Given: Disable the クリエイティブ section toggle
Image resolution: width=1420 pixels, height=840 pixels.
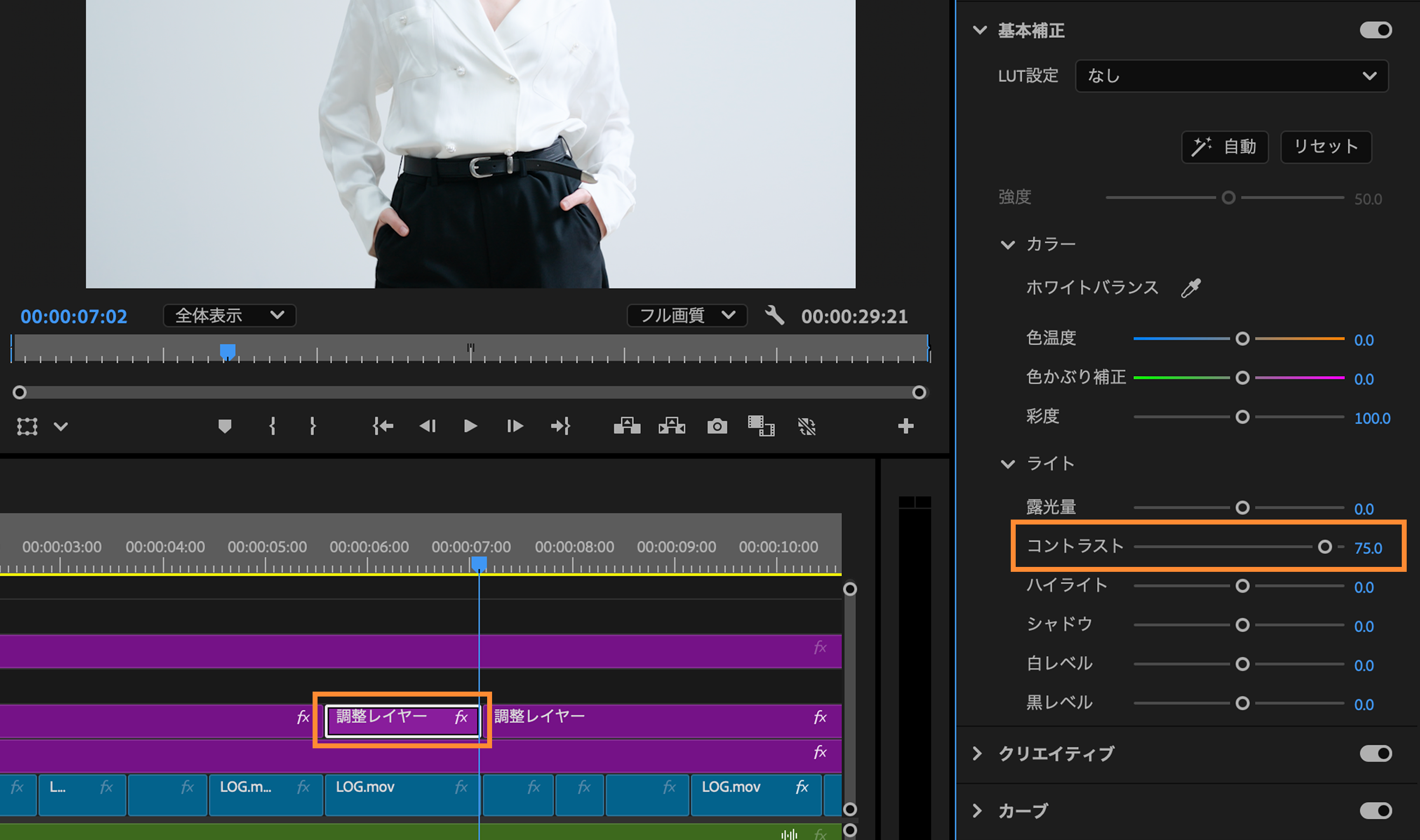Looking at the screenshot, I should [x=1375, y=753].
